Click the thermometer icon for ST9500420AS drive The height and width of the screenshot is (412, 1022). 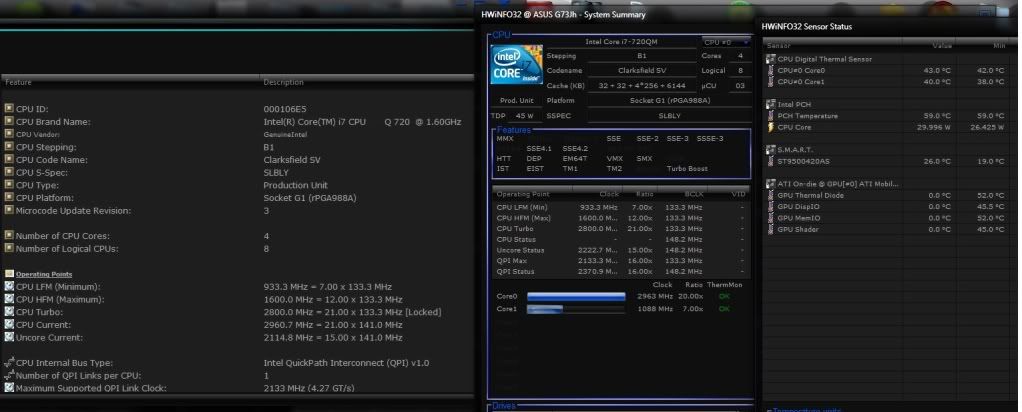pyautogui.click(x=771, y=161)
